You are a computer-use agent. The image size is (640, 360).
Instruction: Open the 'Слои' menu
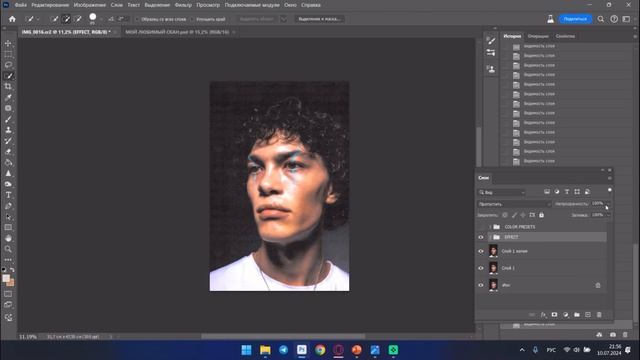click(x=117, y=5)
